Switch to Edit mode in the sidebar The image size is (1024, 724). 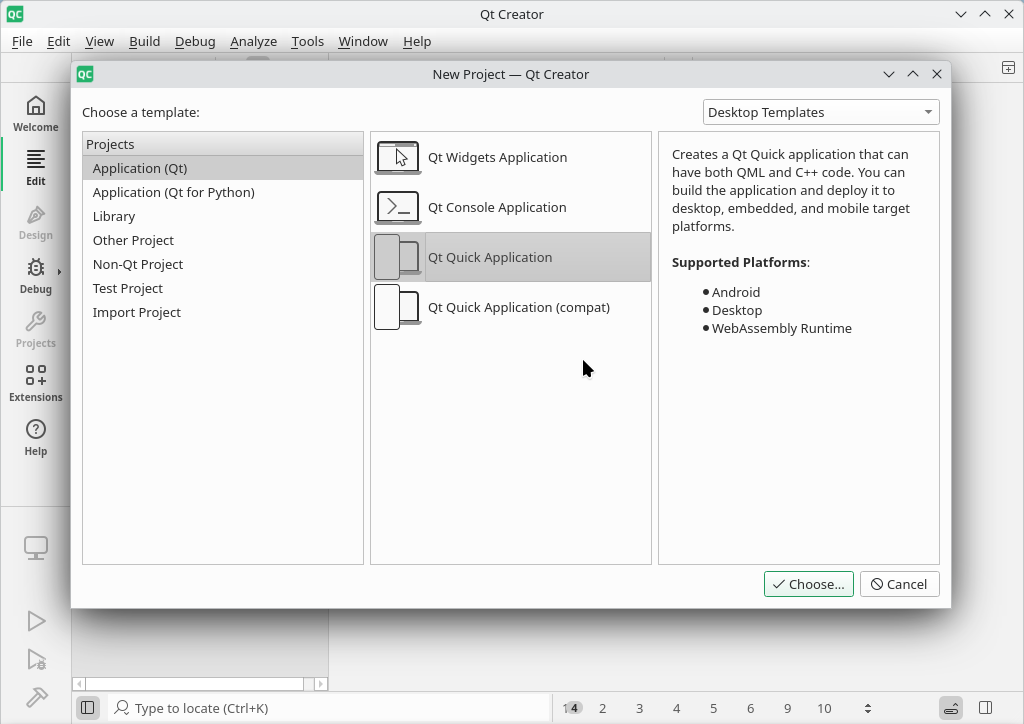(x=35, y=168)
